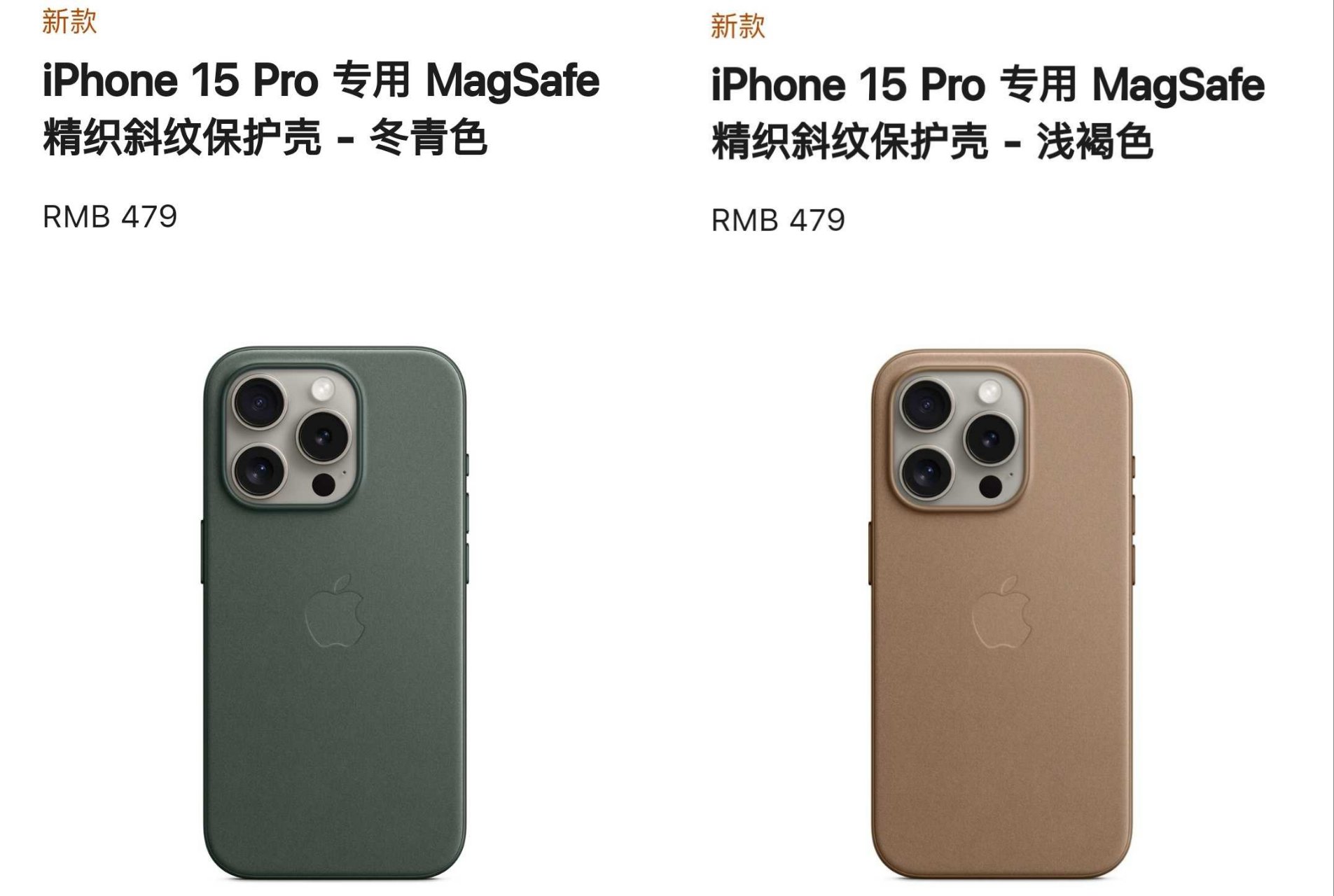1334x896 pixels.
Task: Click the 新款 label above green case
Action: (69, 22)
